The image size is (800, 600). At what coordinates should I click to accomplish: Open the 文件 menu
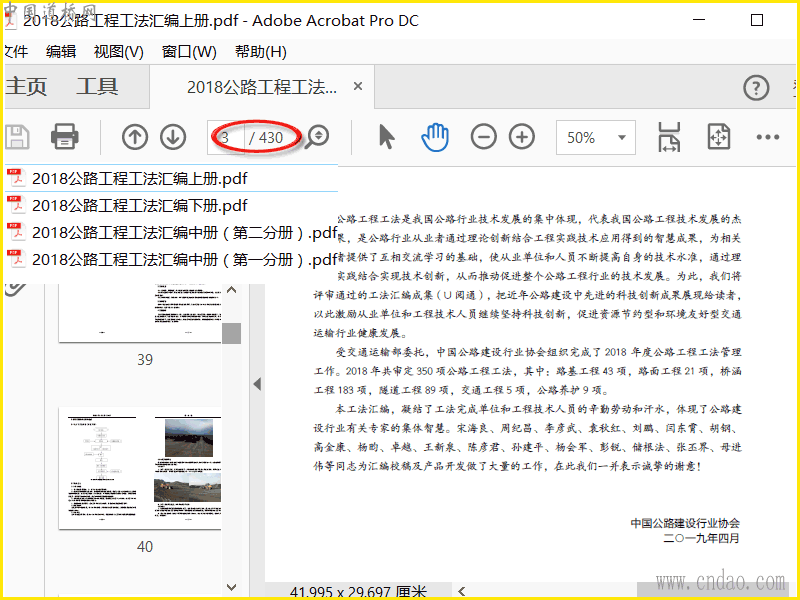click(x=16, y=52)
